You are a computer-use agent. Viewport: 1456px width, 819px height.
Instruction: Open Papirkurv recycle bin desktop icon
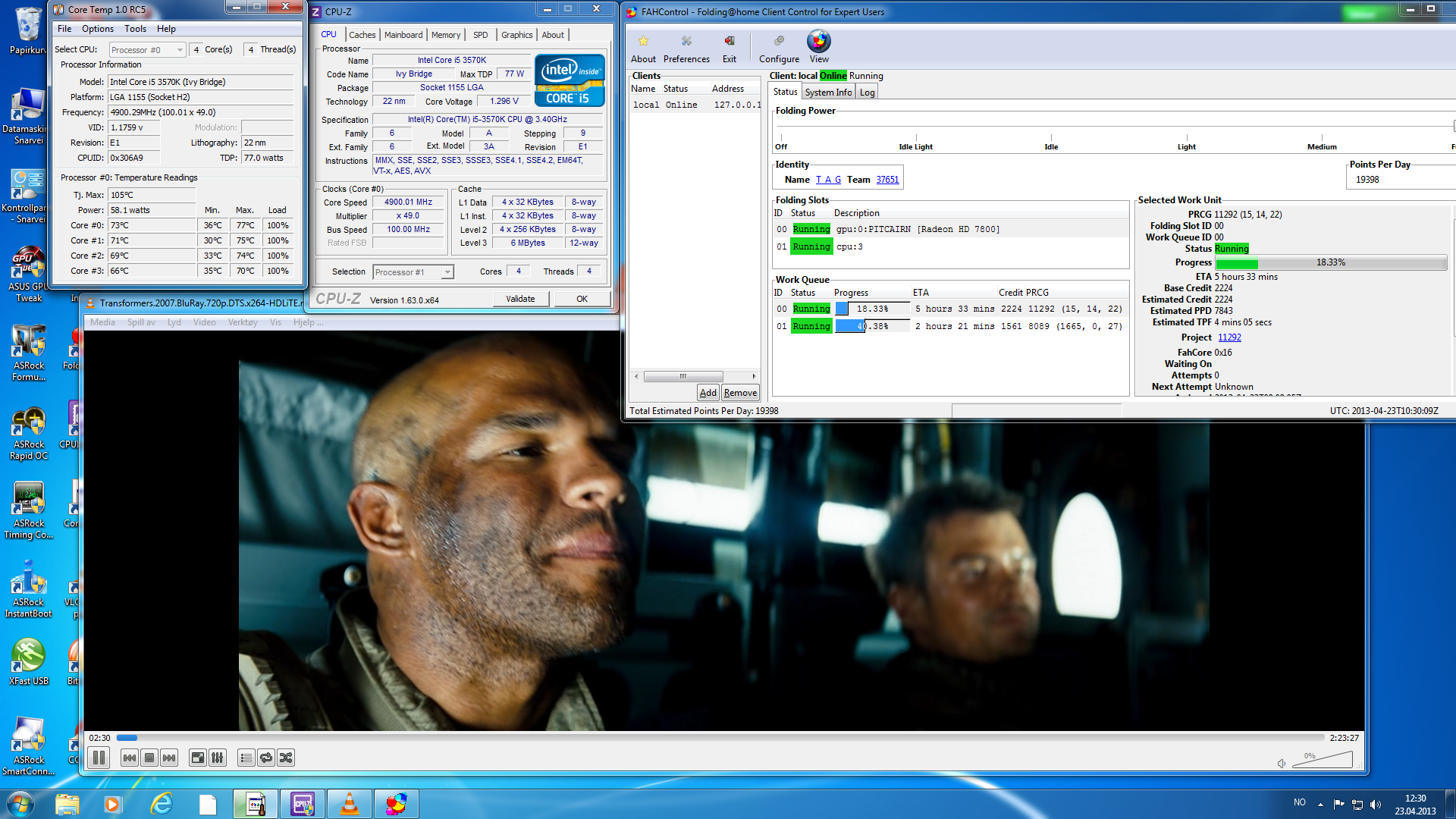tap(28, 30)
